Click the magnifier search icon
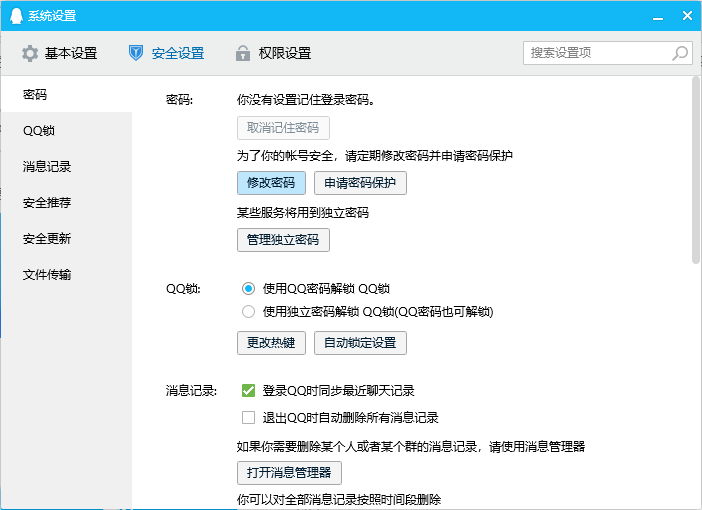 [x=680, y=53]
